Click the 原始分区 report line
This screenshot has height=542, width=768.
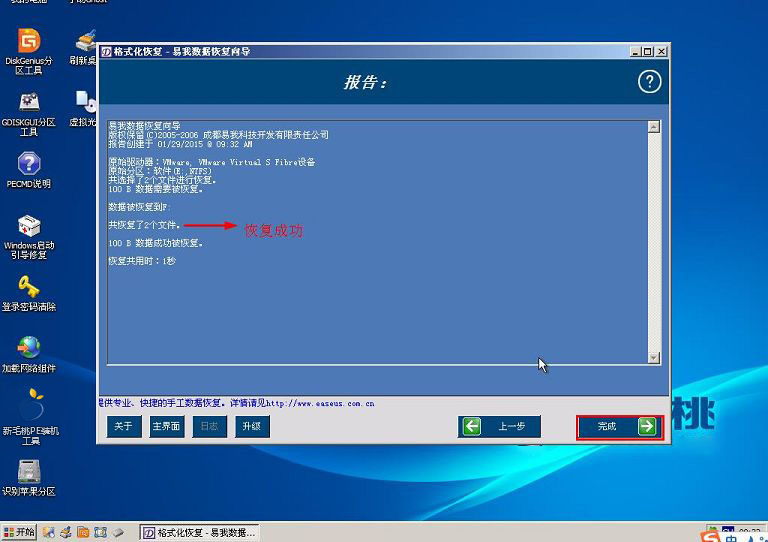click(160, 171)
